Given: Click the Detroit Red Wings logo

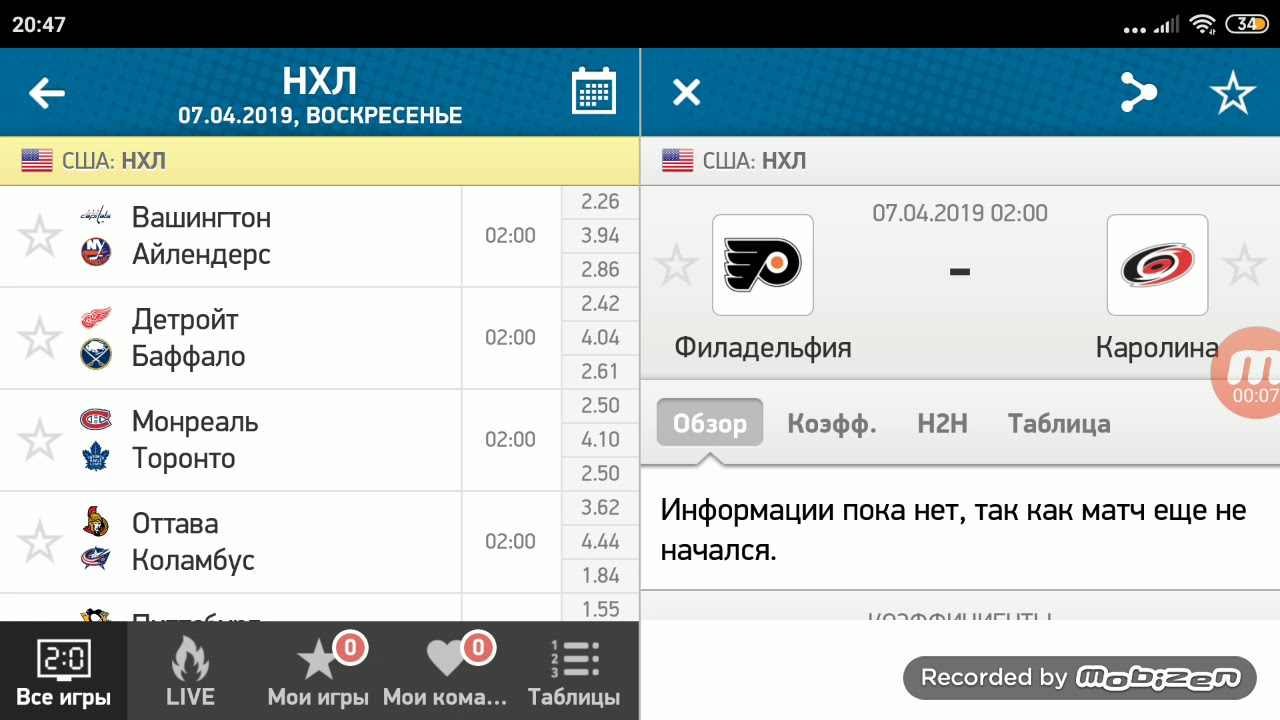Looking at the screenshot, I should (96, 318).
